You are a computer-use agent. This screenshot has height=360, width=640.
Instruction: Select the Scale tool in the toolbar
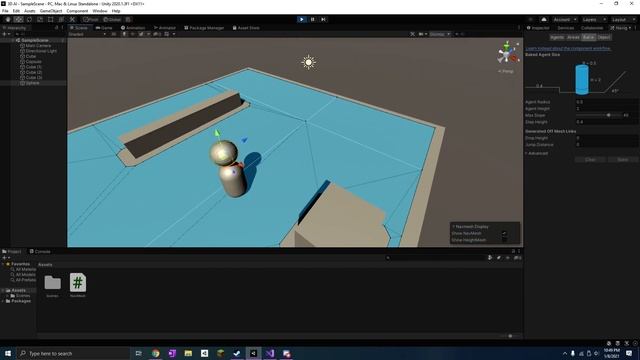[x=40, y=19]
